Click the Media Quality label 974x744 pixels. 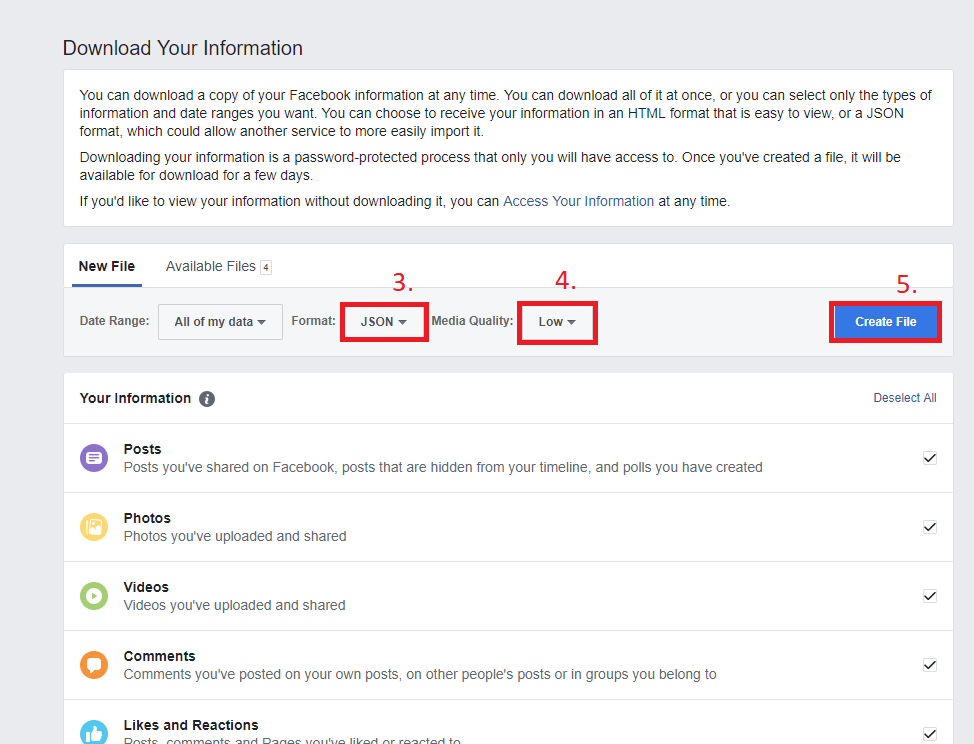(472, 320)
